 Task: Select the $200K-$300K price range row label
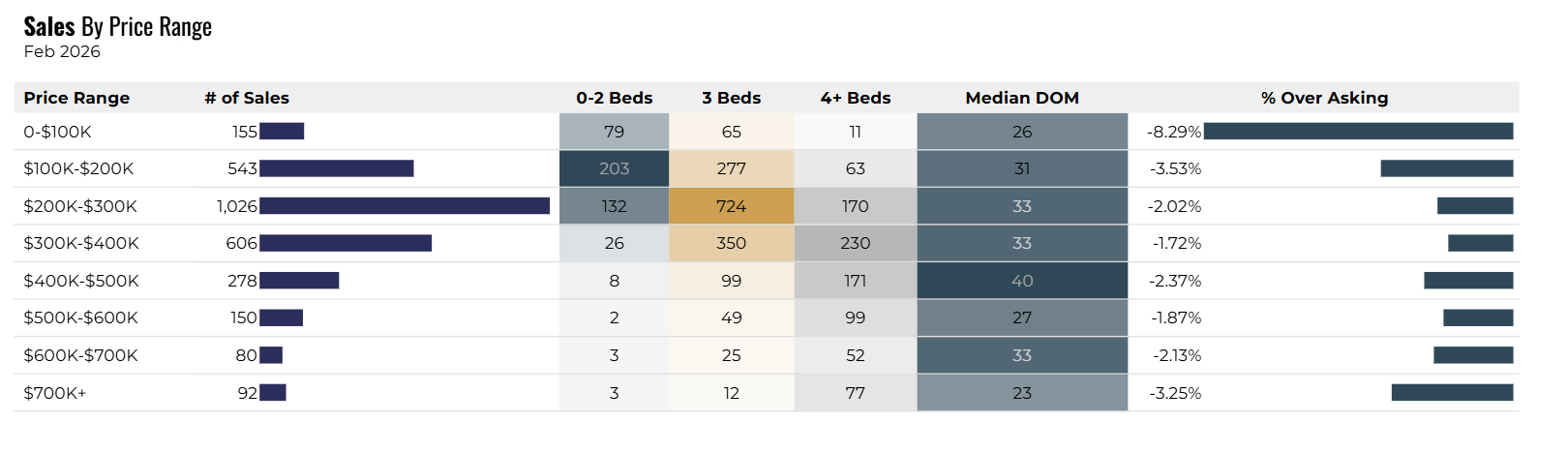tap(80, 206)
